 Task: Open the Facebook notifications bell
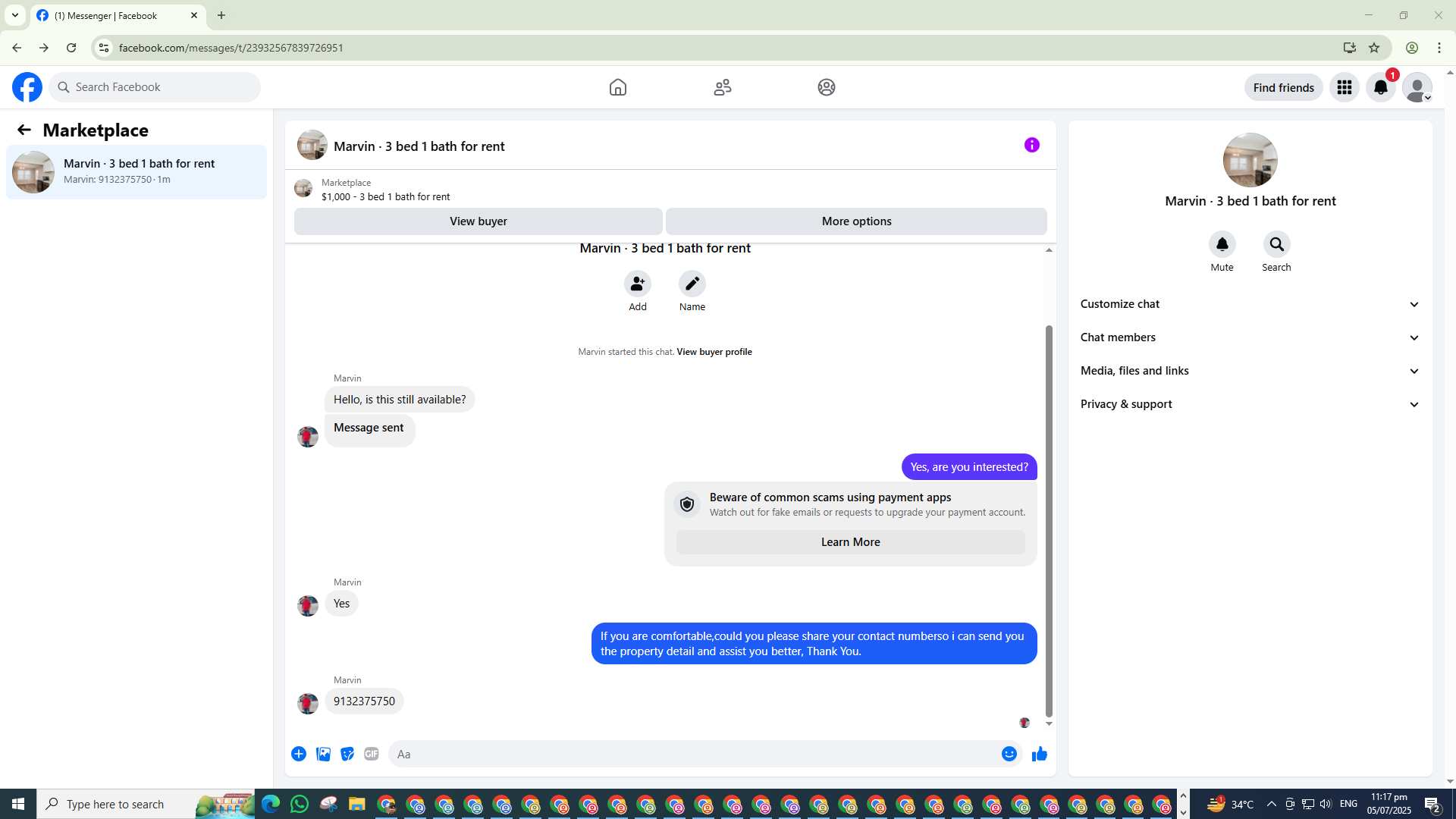(1380, 87)
